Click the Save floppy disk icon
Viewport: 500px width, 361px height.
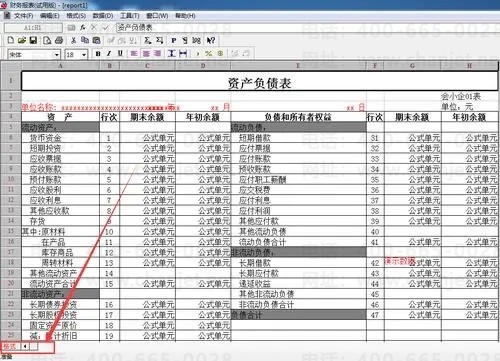click(33, 40)
